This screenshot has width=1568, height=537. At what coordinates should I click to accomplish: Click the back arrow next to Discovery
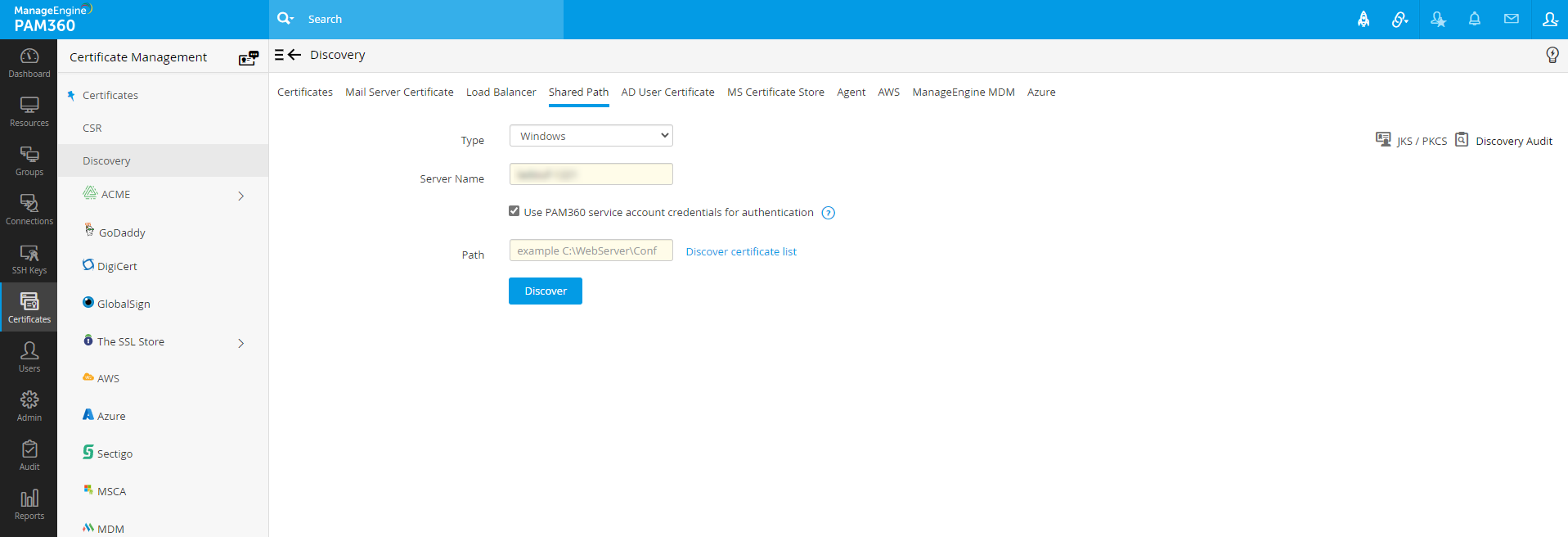294,55
